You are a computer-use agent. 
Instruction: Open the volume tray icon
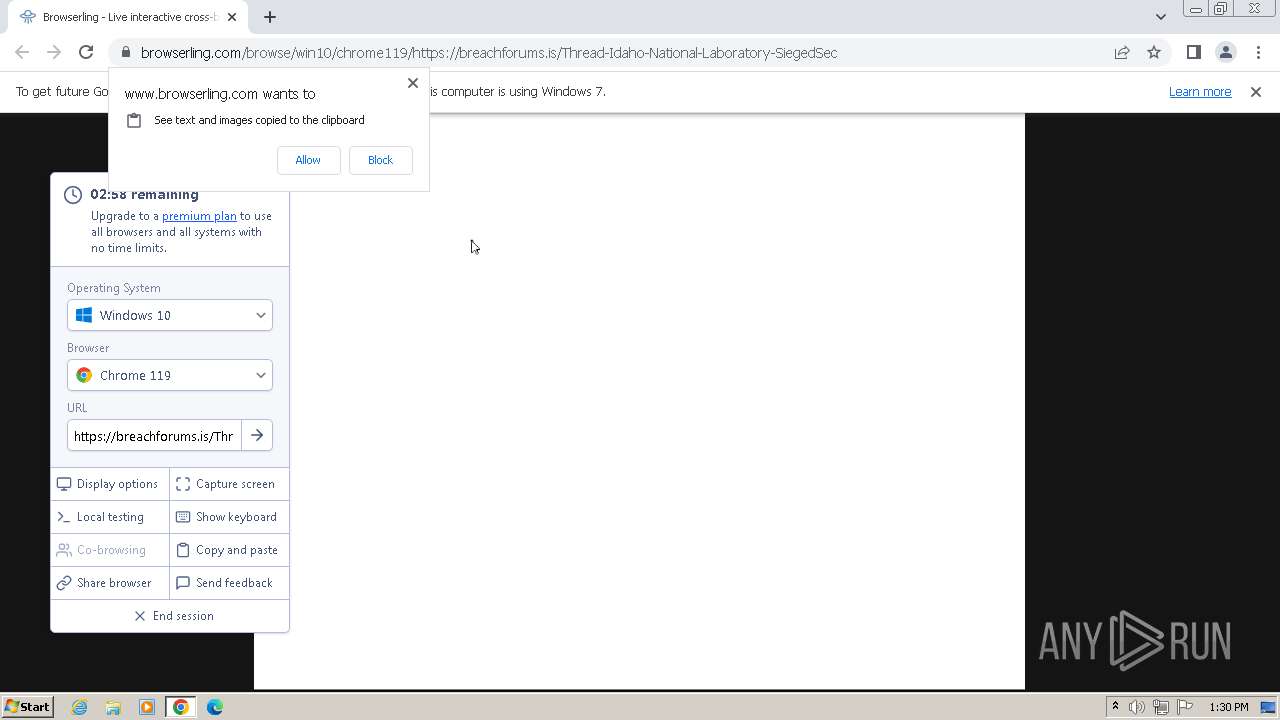[1137, 707]
